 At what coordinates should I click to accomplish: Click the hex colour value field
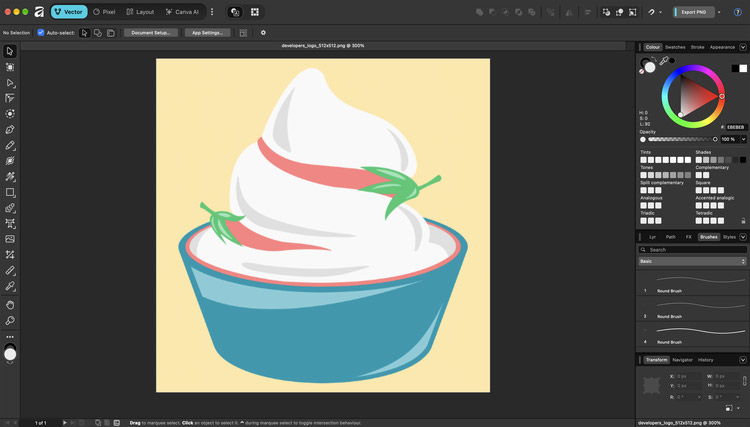tap(736, 127)
